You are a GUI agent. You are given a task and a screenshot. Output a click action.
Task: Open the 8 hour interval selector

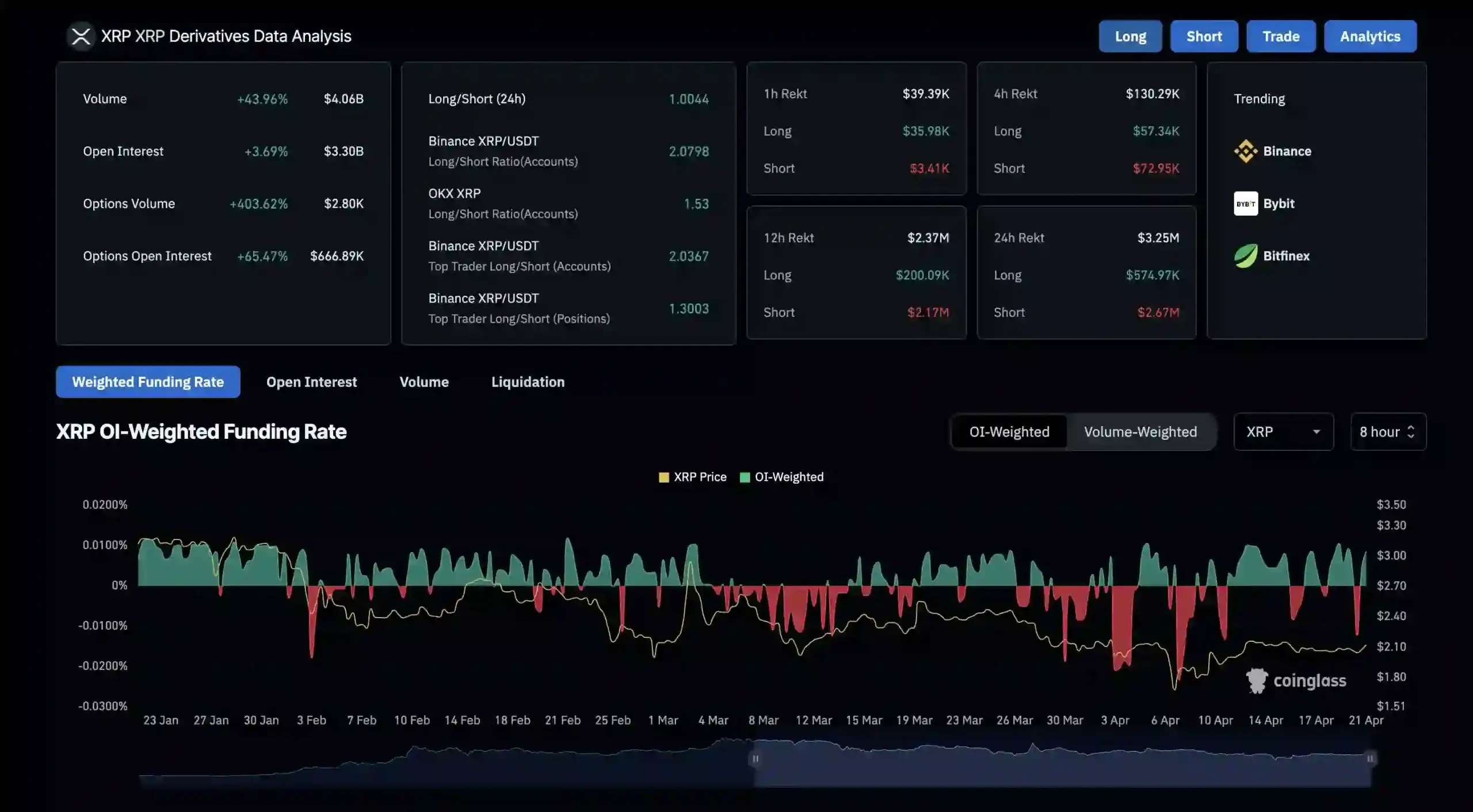tap(1387, 432)
